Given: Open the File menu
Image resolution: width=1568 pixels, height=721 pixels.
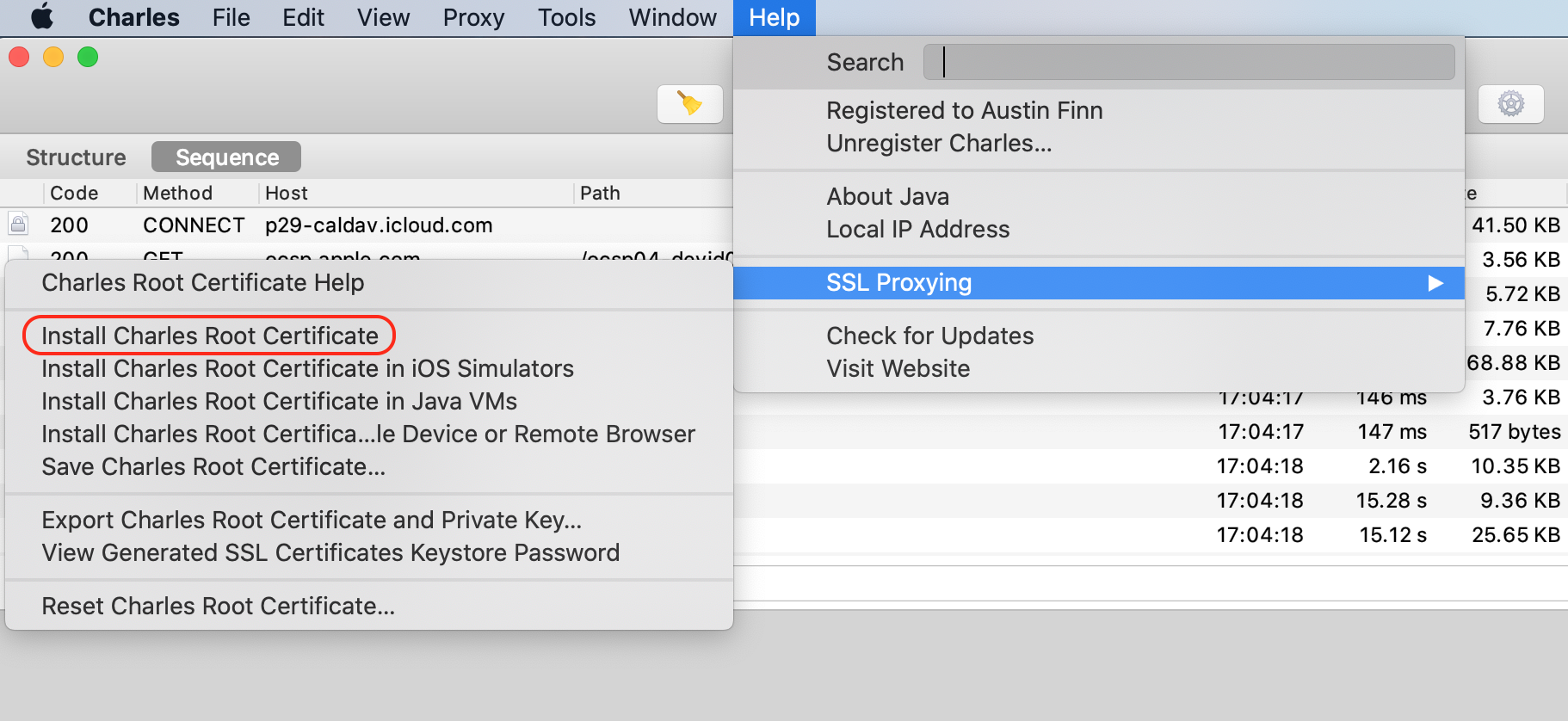Looking at the screenshot, I should coord(231,17).
